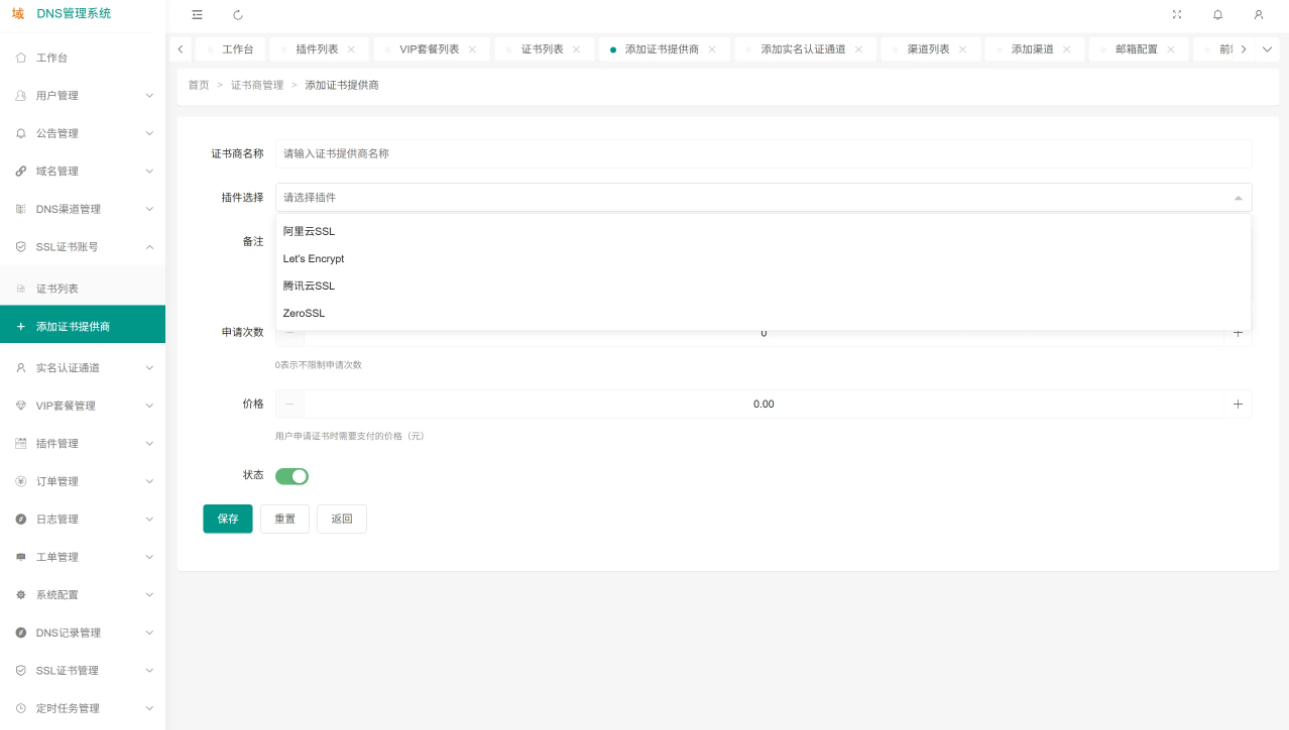Open the notification bell
This screenshot has width=1289, height=730.
[1217, 15]
